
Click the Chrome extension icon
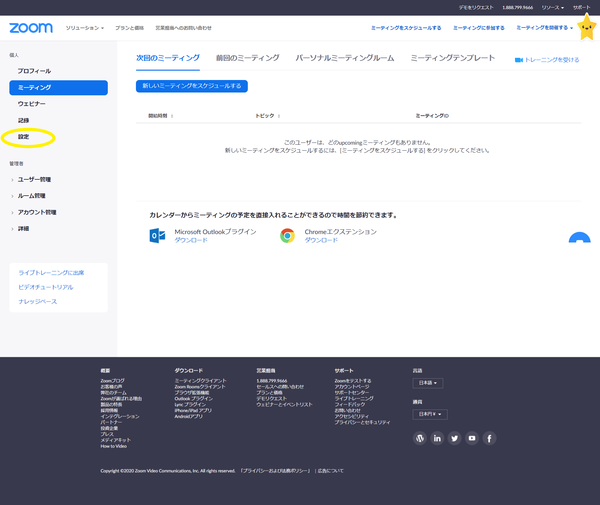click(287, 236)
